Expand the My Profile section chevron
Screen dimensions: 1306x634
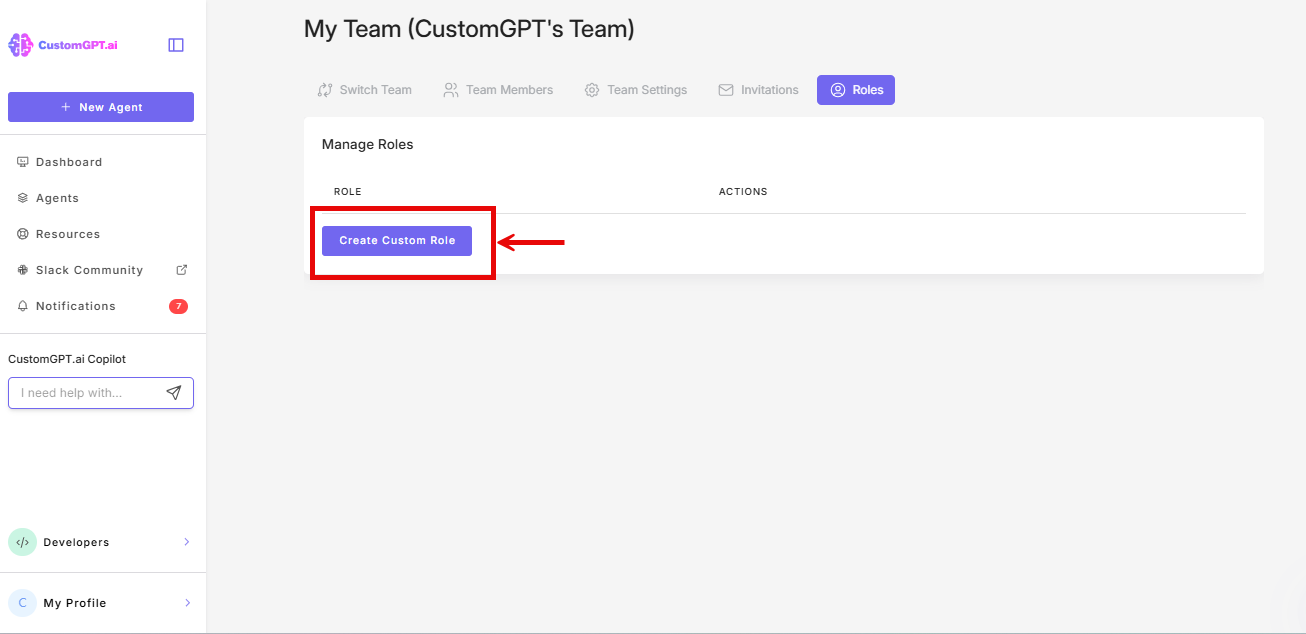[187, 602]
